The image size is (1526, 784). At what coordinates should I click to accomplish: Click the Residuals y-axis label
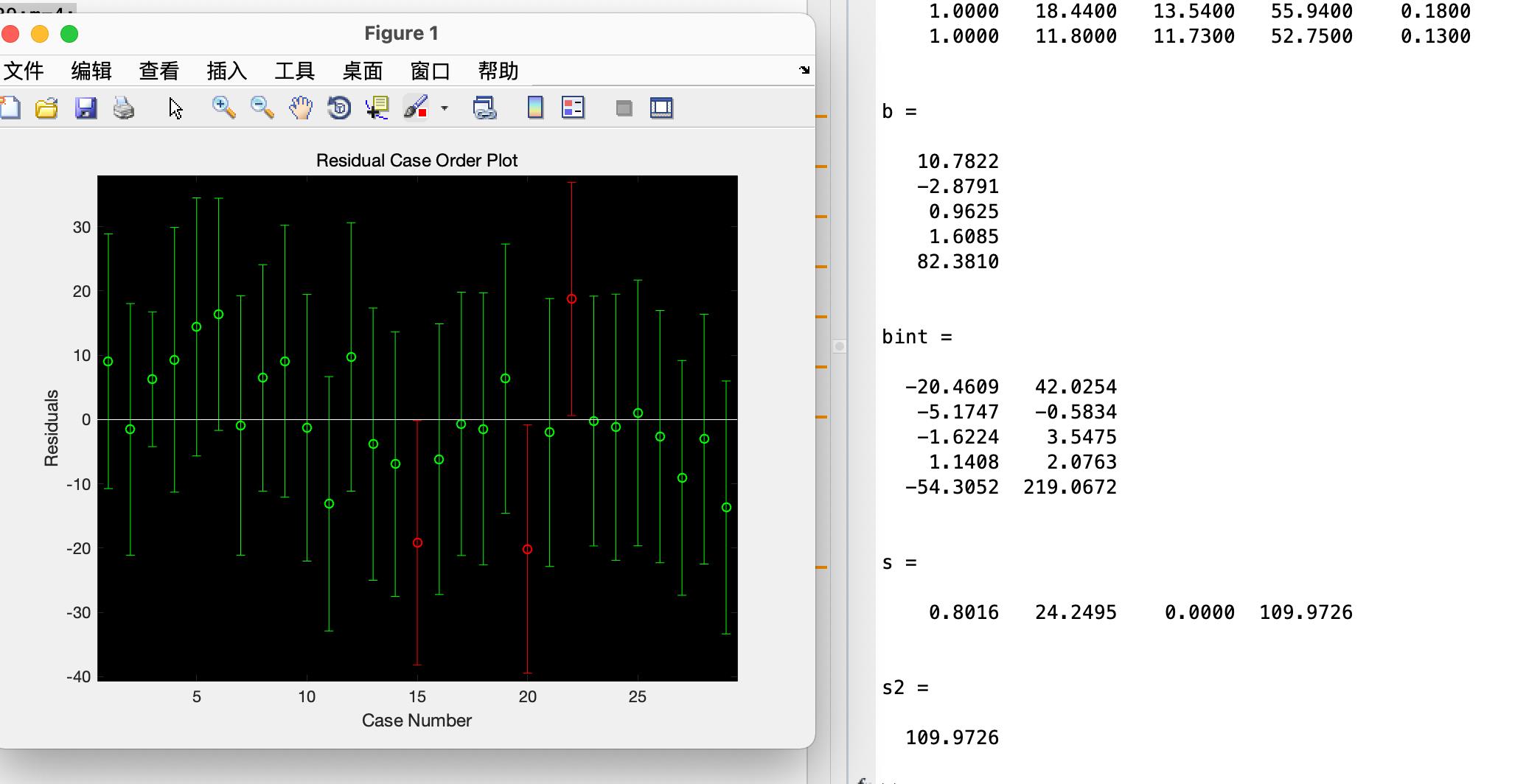pyautogui.click(x=51, y=428)
